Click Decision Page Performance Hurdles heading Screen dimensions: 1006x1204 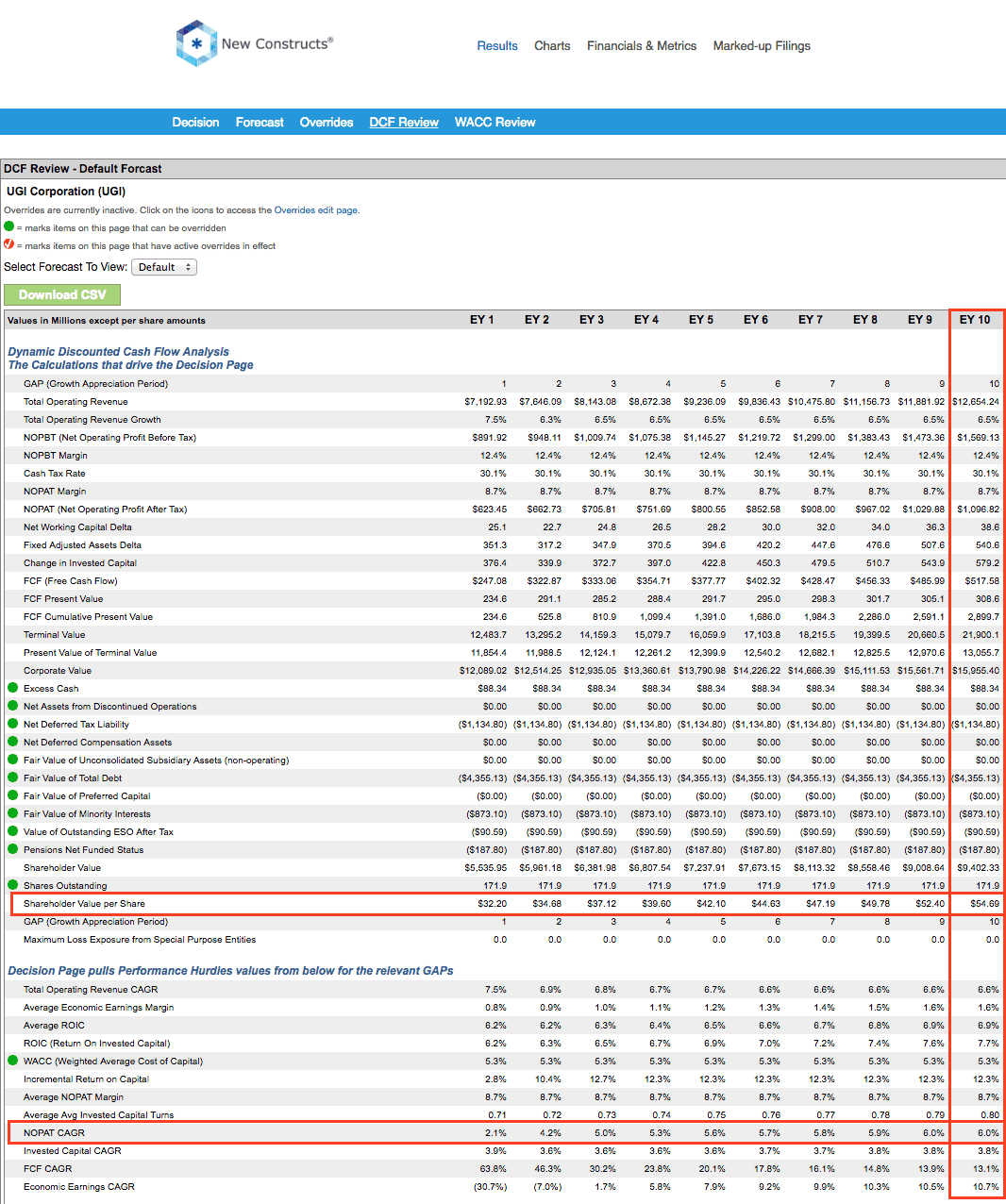pos(230,970)
